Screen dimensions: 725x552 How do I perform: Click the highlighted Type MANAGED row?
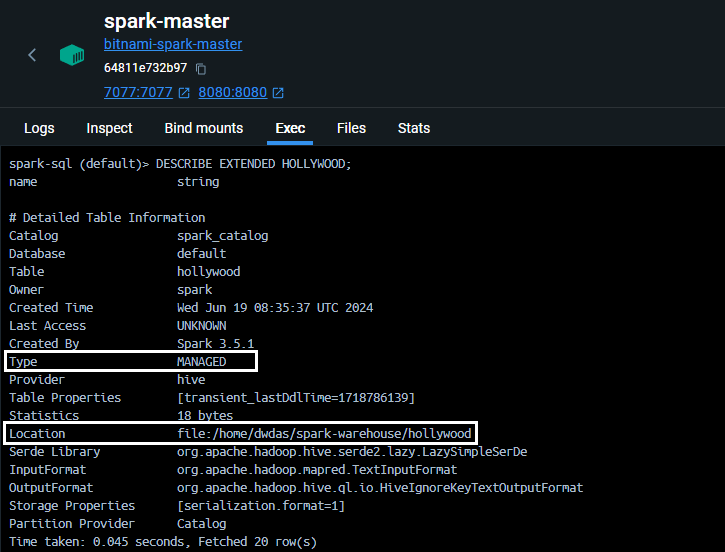131,362
